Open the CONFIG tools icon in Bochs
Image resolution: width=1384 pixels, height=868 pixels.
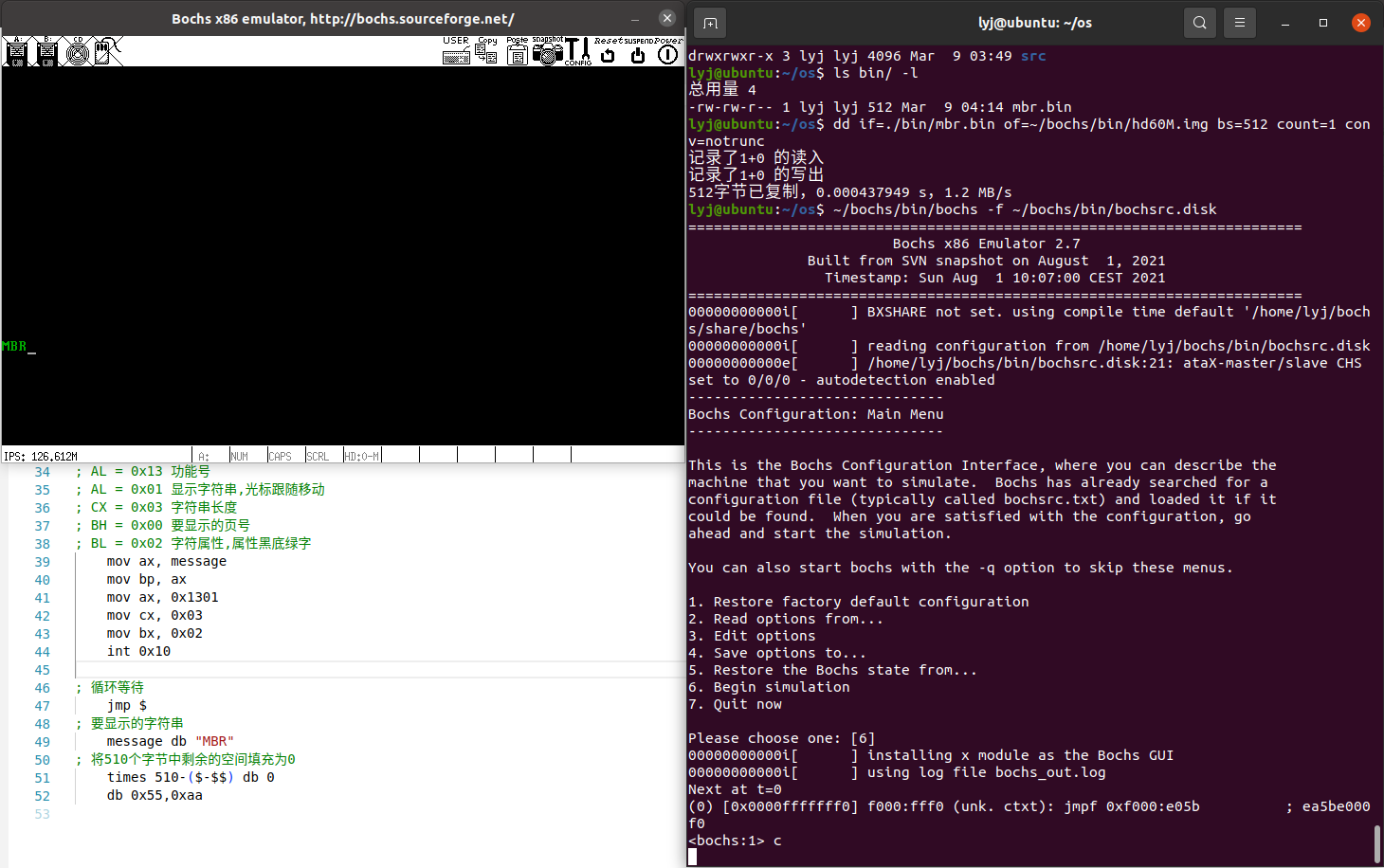point(577,51)
